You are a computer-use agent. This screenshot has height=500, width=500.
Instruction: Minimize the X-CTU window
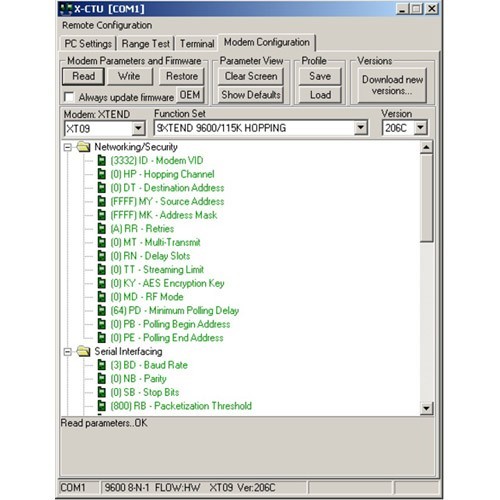pyautogui.click(x=402, y=9)
